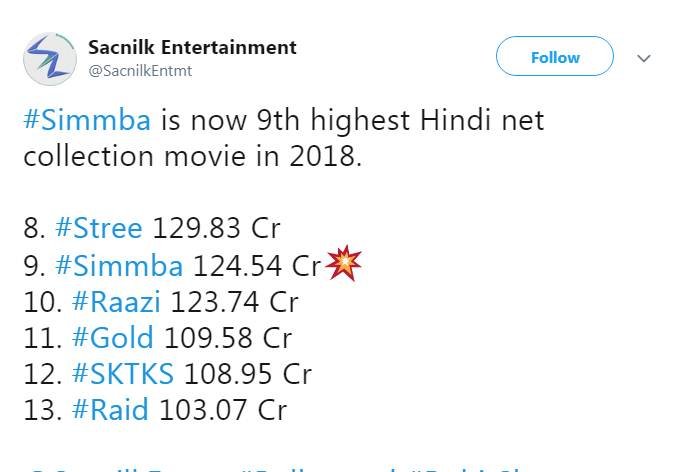The width and height of the screenshot is (686, 472).
Task: Click the #Raid hashtag
Action: (110, 409)
